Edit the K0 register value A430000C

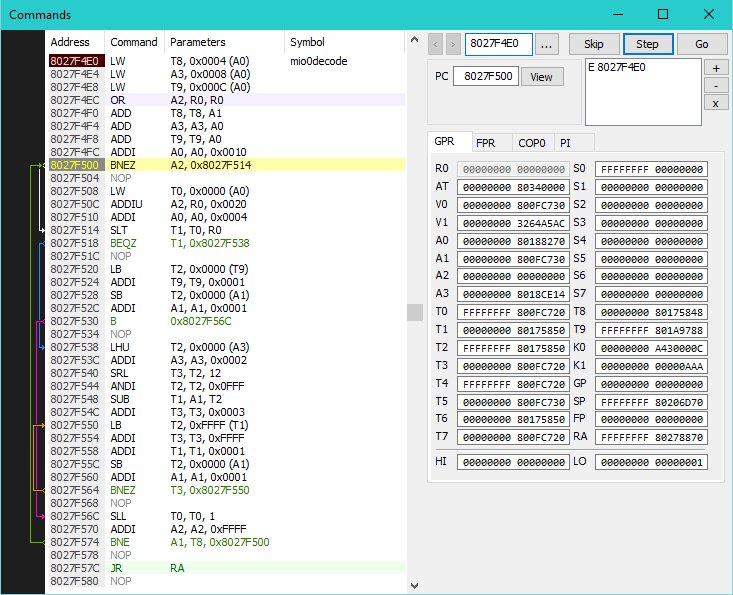(651, 348)
